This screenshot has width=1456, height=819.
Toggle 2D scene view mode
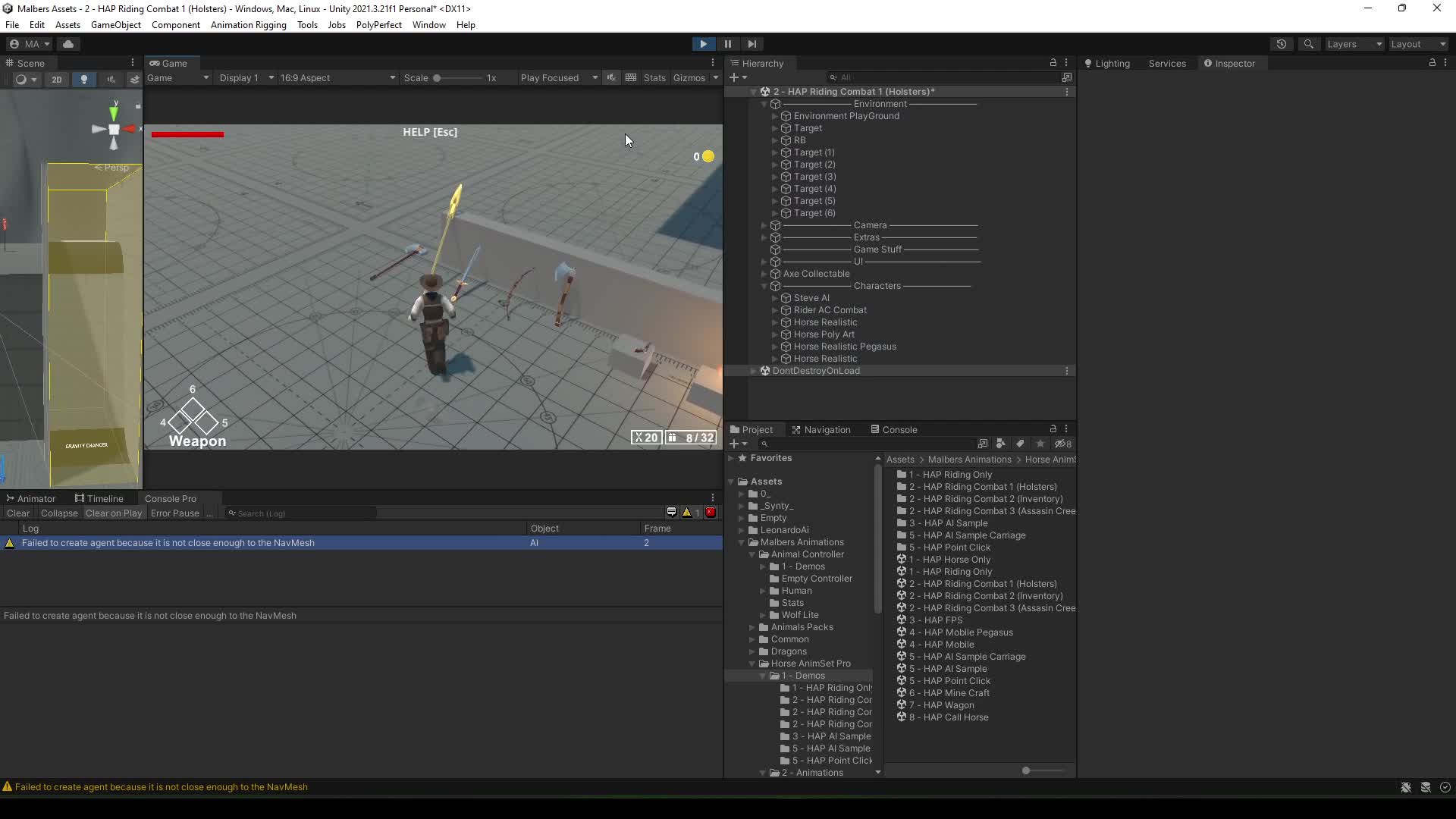[57, 79]
